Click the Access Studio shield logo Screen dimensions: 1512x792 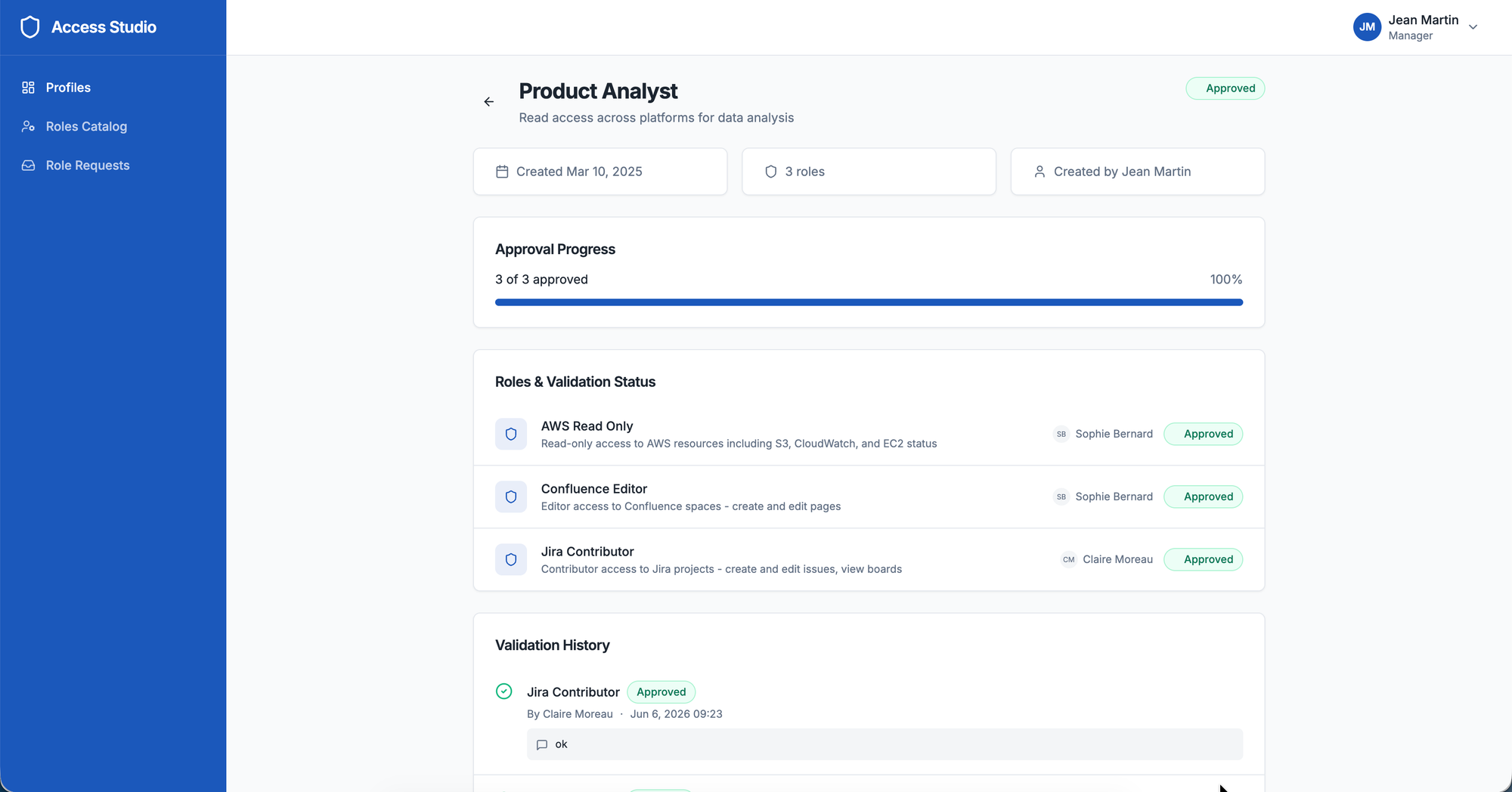(x=29, y=27)
